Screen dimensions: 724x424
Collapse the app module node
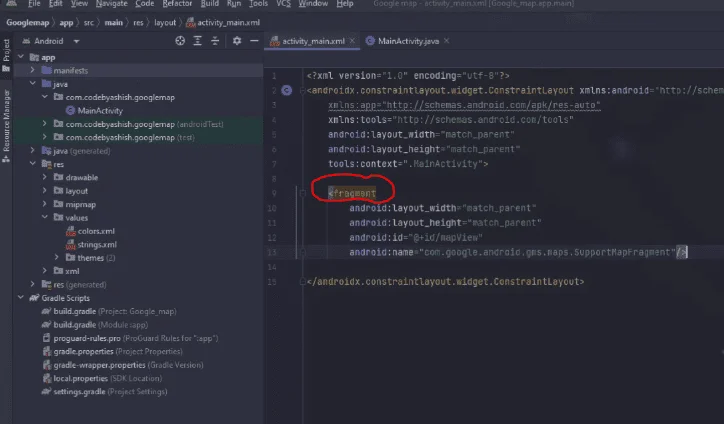[21, 57]
